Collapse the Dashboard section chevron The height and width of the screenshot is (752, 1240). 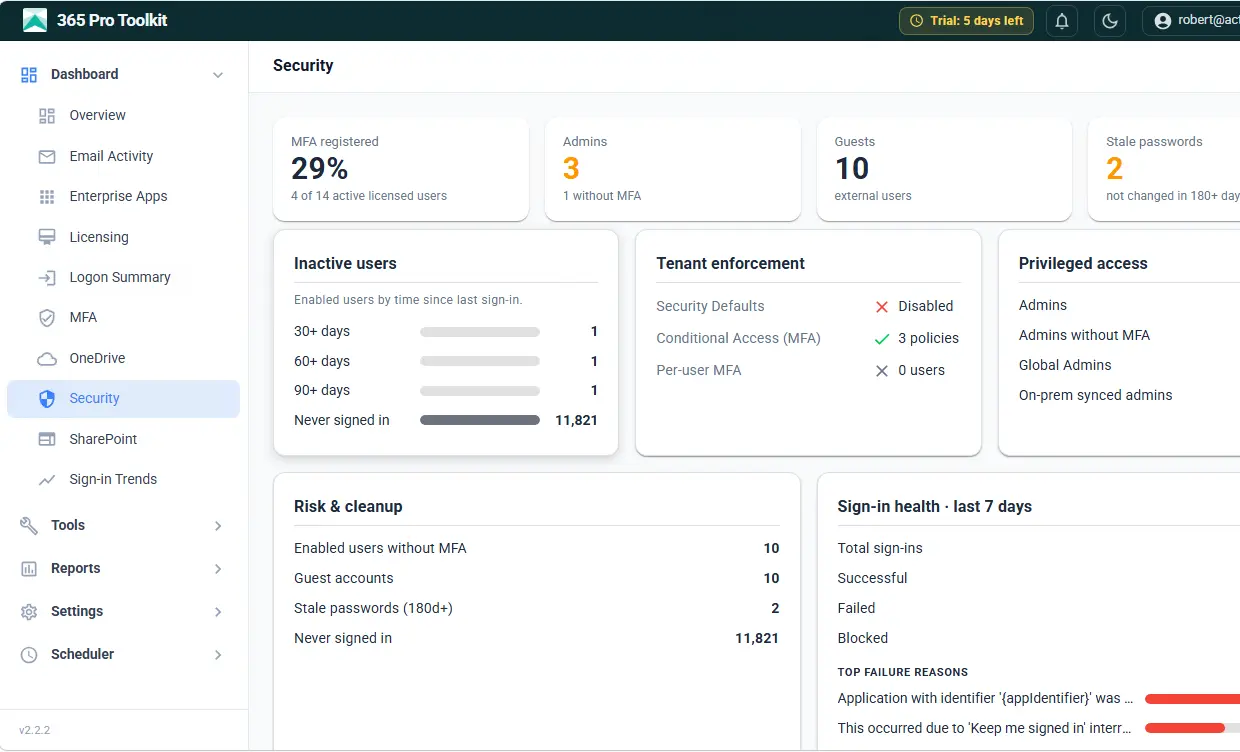[218, 75]
